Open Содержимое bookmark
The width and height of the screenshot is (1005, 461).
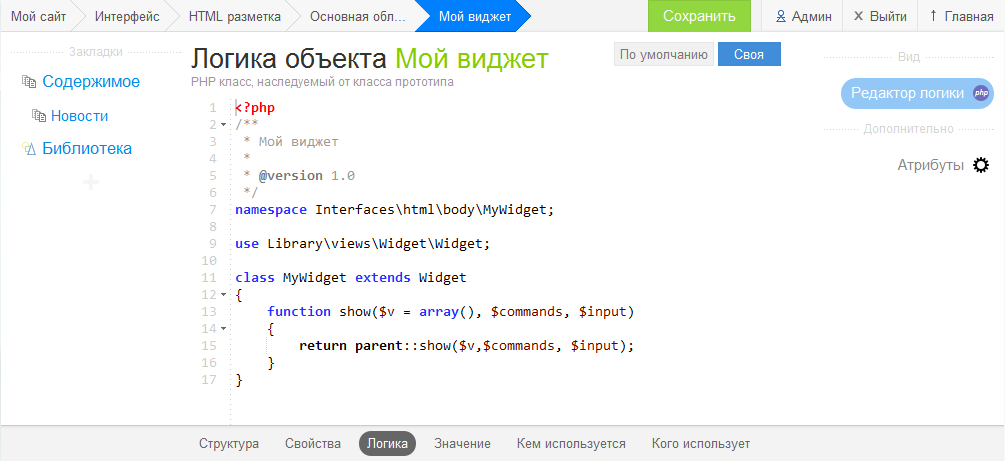[91, 81]
